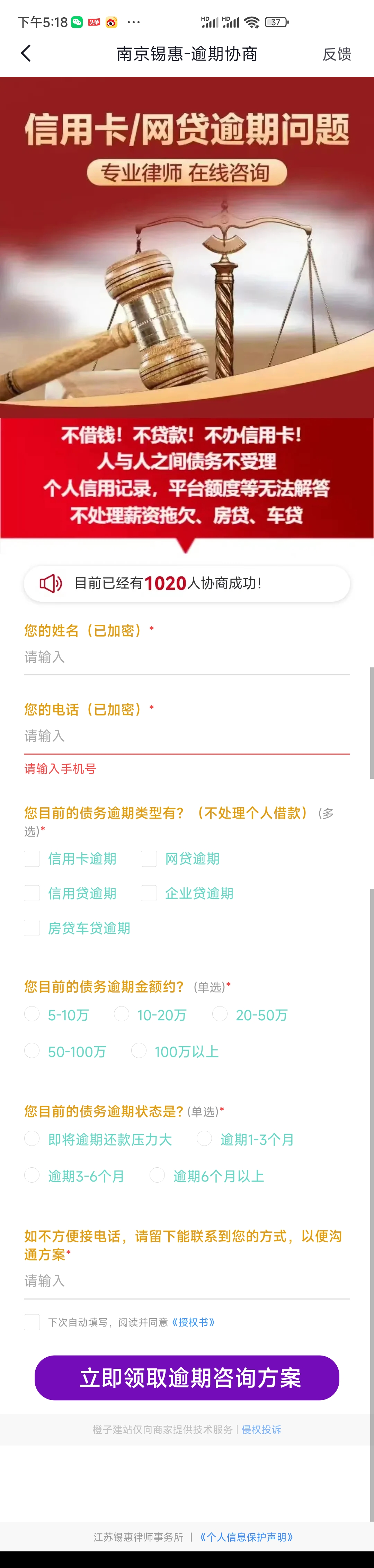
Task: Select 逾期6个月以上 status option
Action: (x=157, y=1175)
